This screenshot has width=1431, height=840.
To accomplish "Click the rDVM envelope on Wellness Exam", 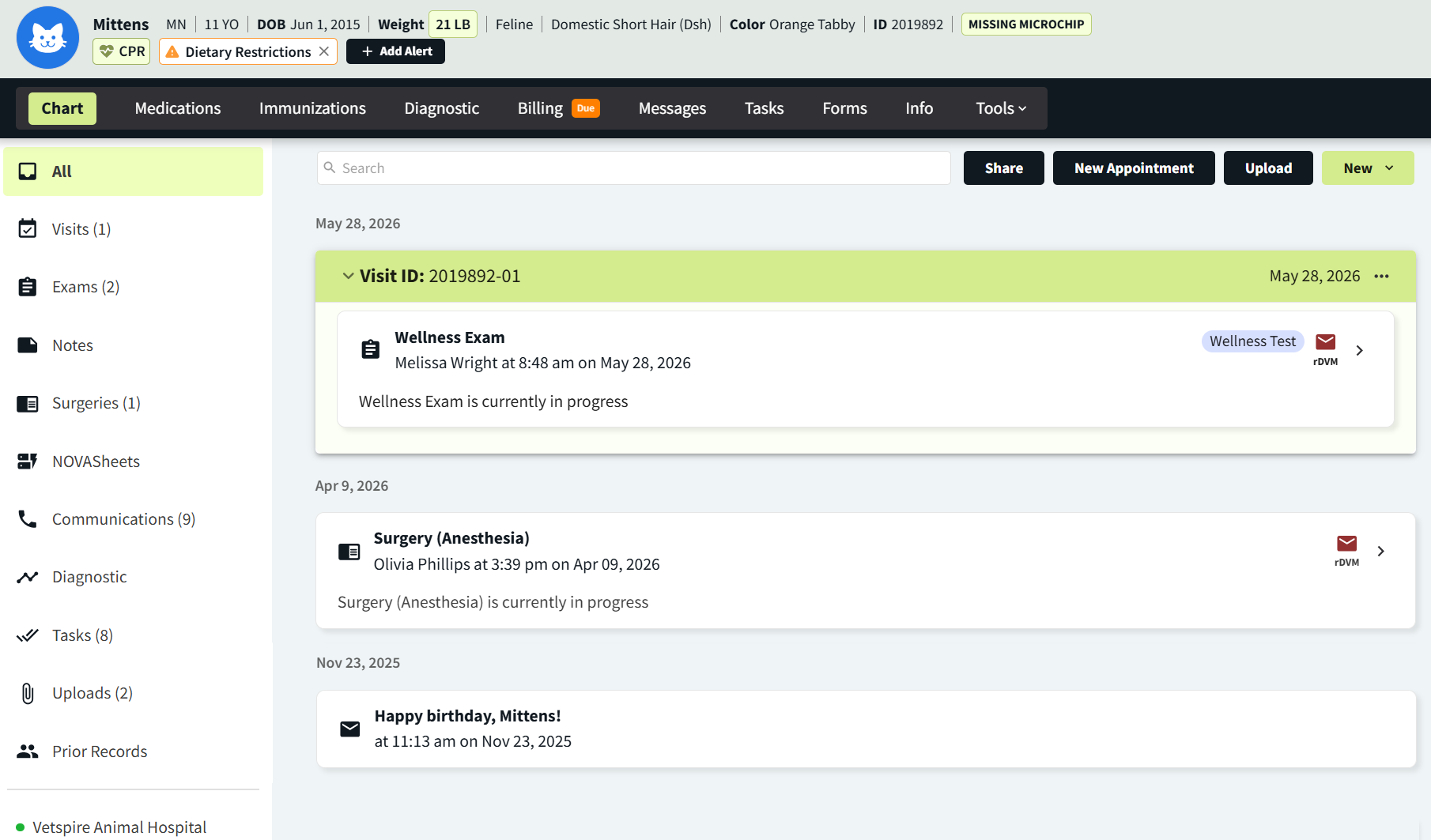I will coord(1326,342).
